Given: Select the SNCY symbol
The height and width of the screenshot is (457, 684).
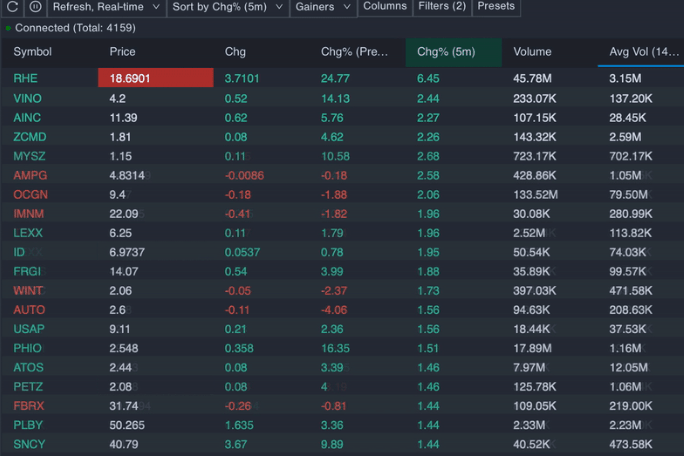Looking at the screenshot, I should tap(29, 444).
